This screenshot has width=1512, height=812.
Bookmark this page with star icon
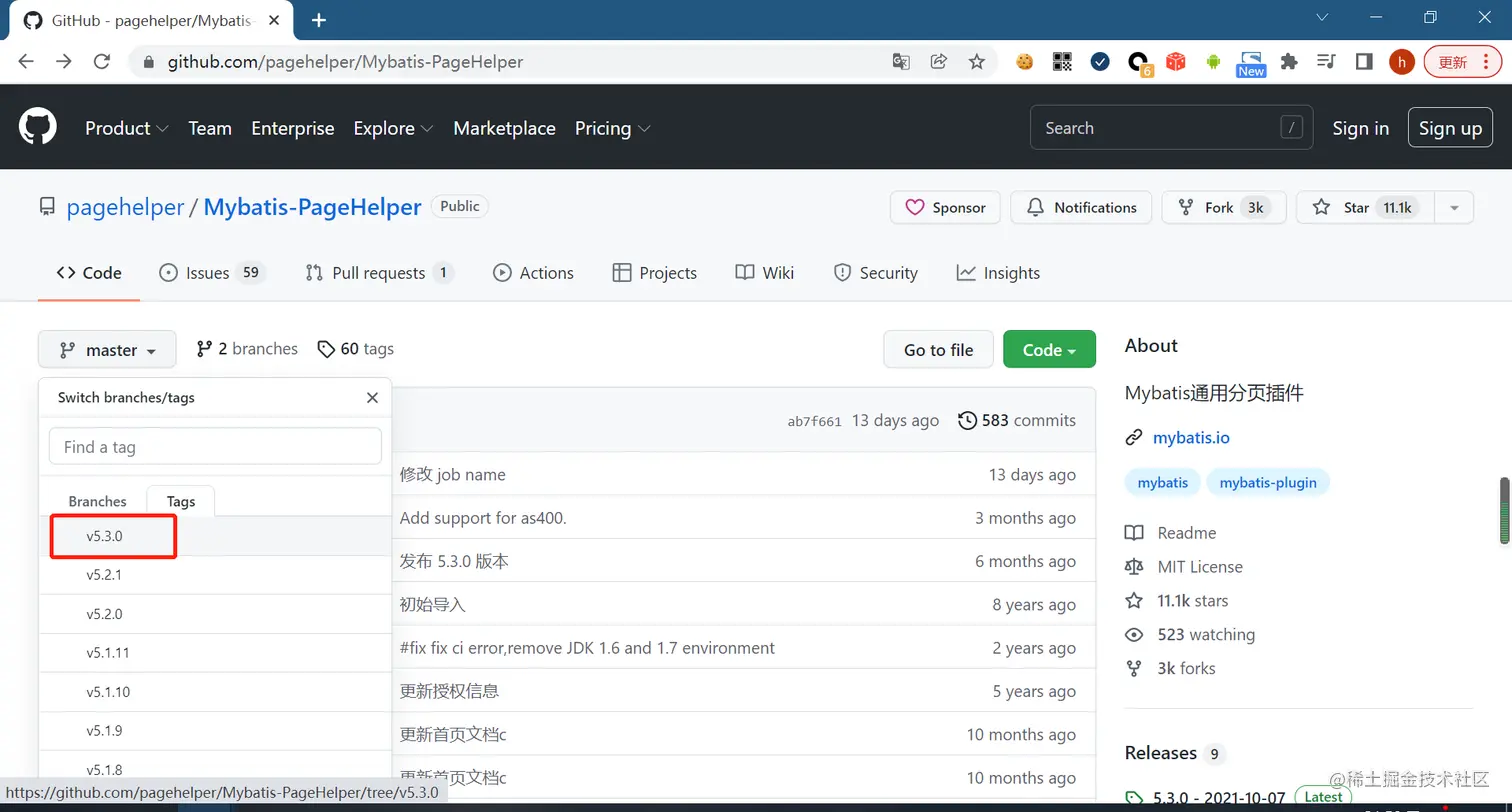pyautogui.click(x=976, y=61)
